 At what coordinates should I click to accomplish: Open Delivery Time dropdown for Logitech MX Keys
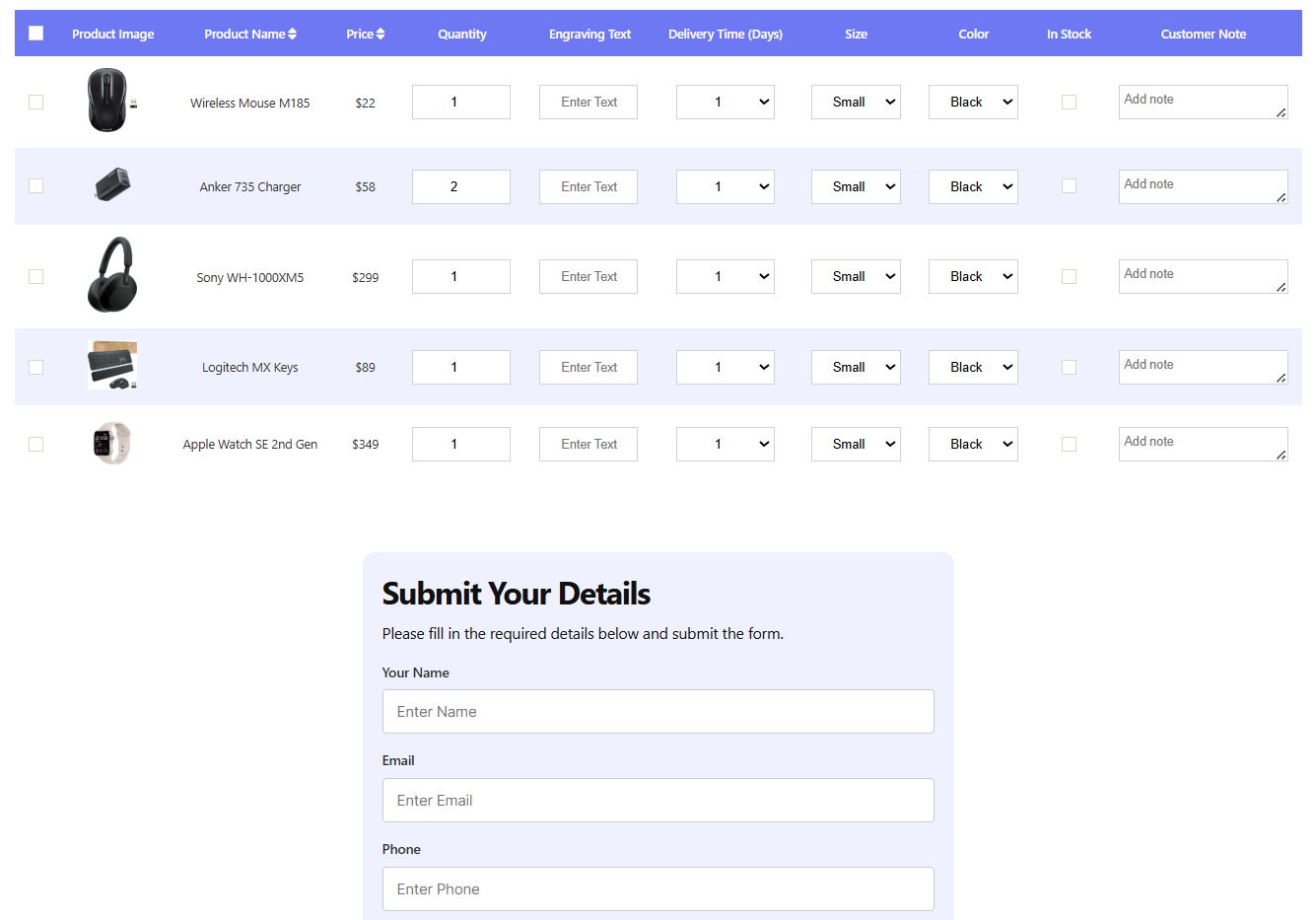tap(726, 367)
